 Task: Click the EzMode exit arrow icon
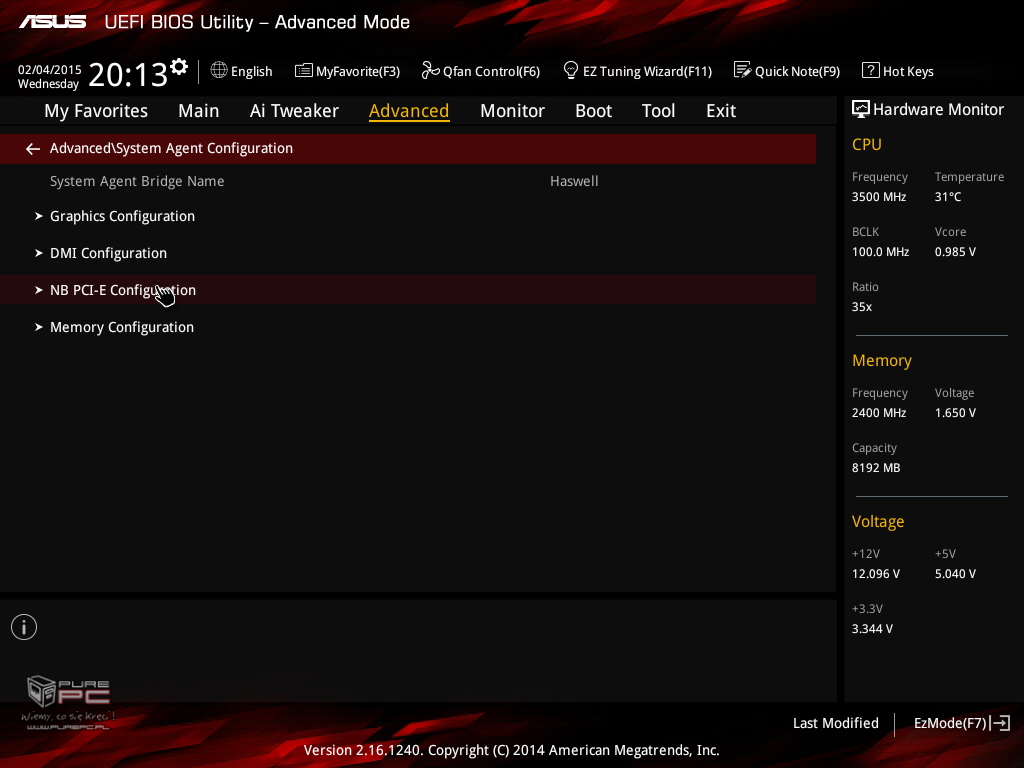pyautogui.click(x=1000, y=723)
